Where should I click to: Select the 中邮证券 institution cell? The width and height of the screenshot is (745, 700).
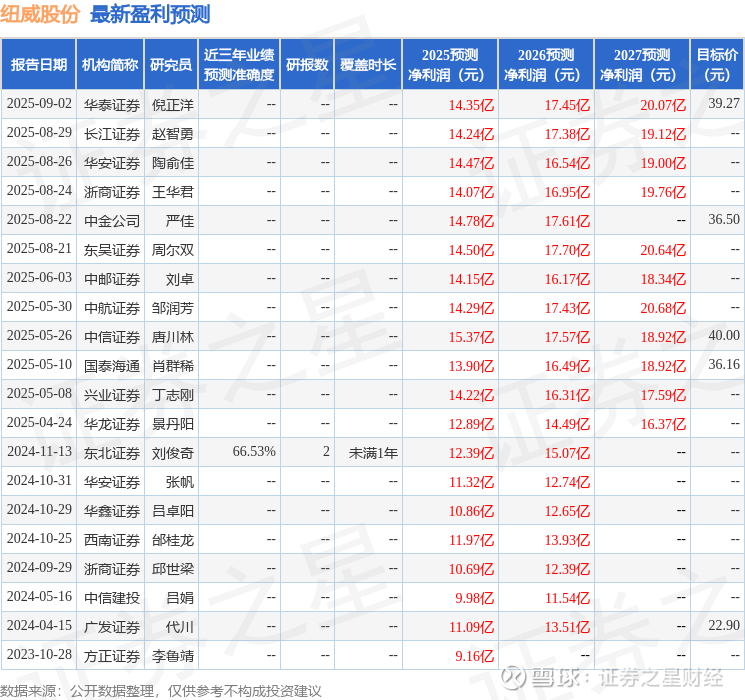click(112, 279)
